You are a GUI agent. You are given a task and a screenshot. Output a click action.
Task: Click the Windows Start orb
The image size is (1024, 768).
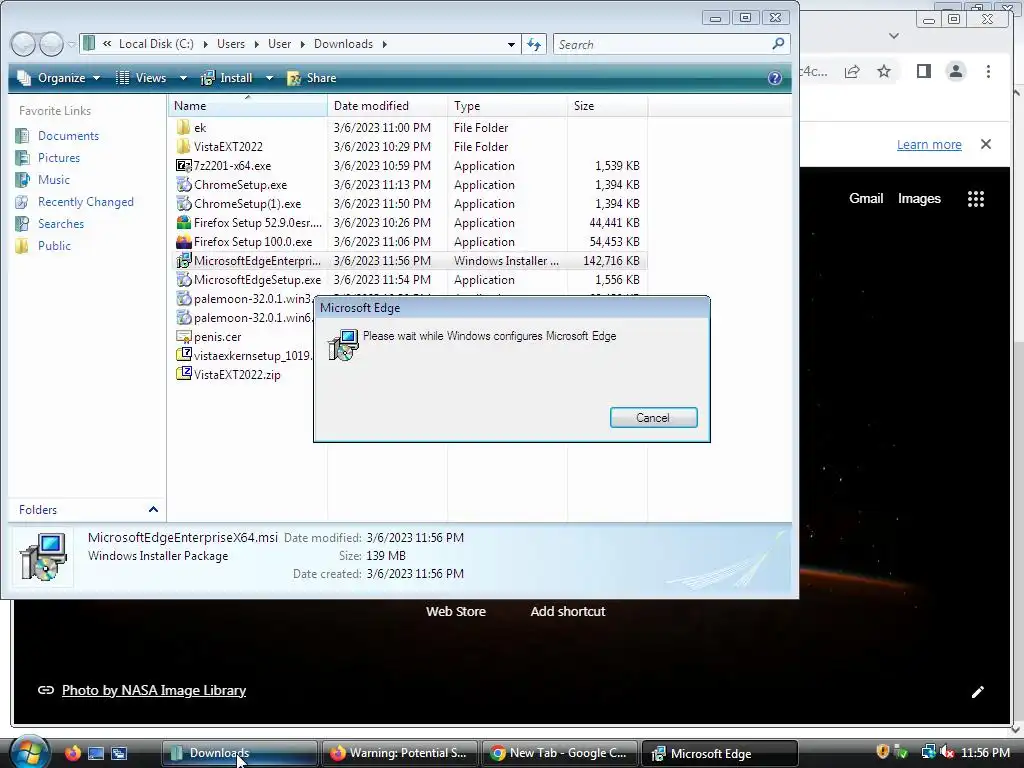(29, 752)
